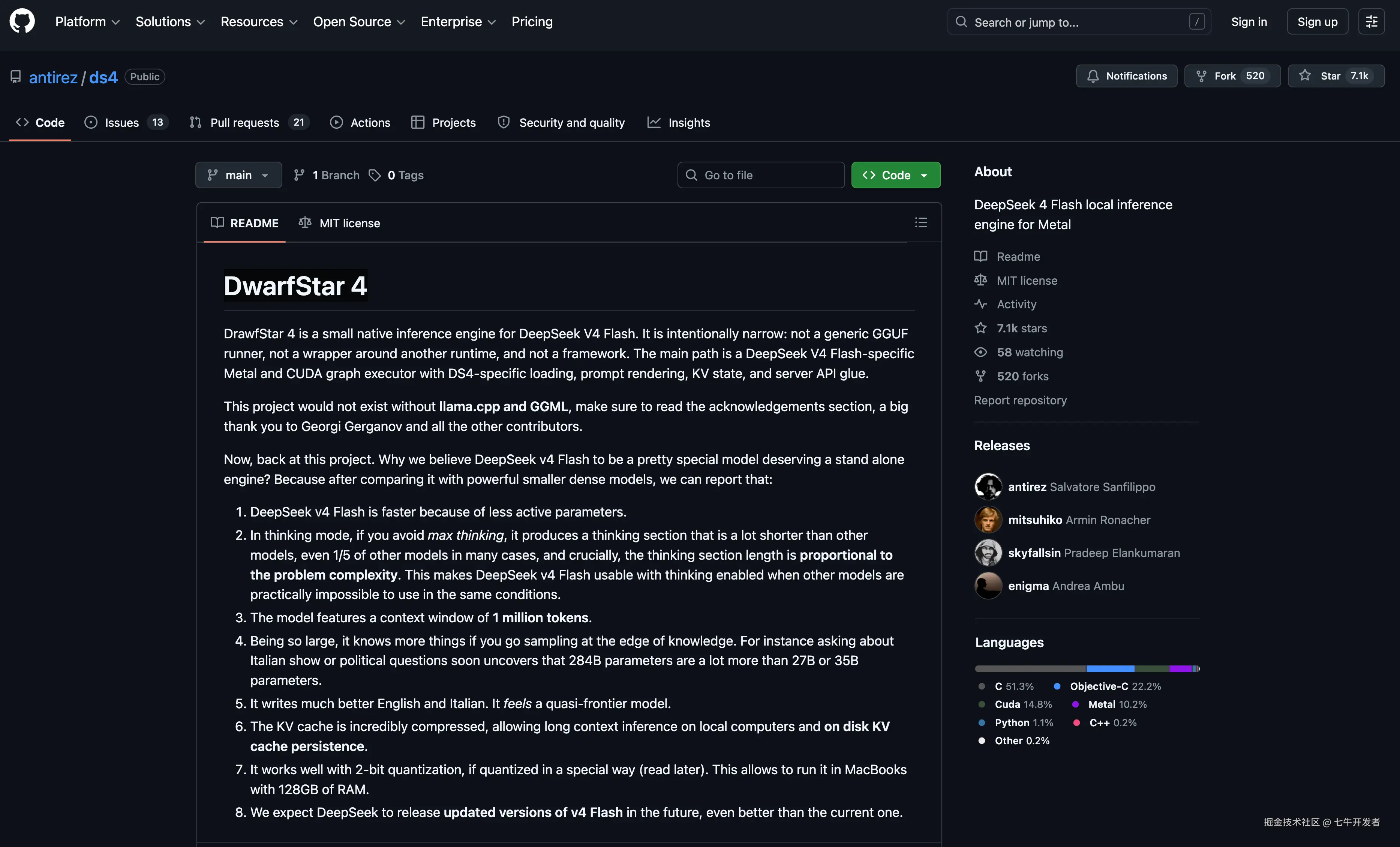Open the 520 forks link in About

(x=1023, y=376)
